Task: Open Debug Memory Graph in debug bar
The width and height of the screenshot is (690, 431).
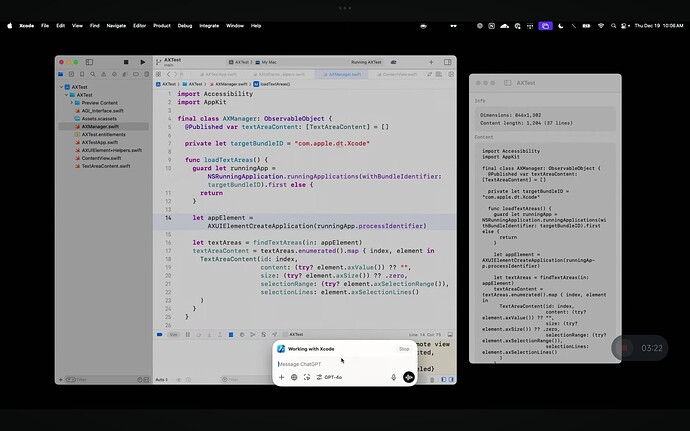Action: [x=253, y=335]
